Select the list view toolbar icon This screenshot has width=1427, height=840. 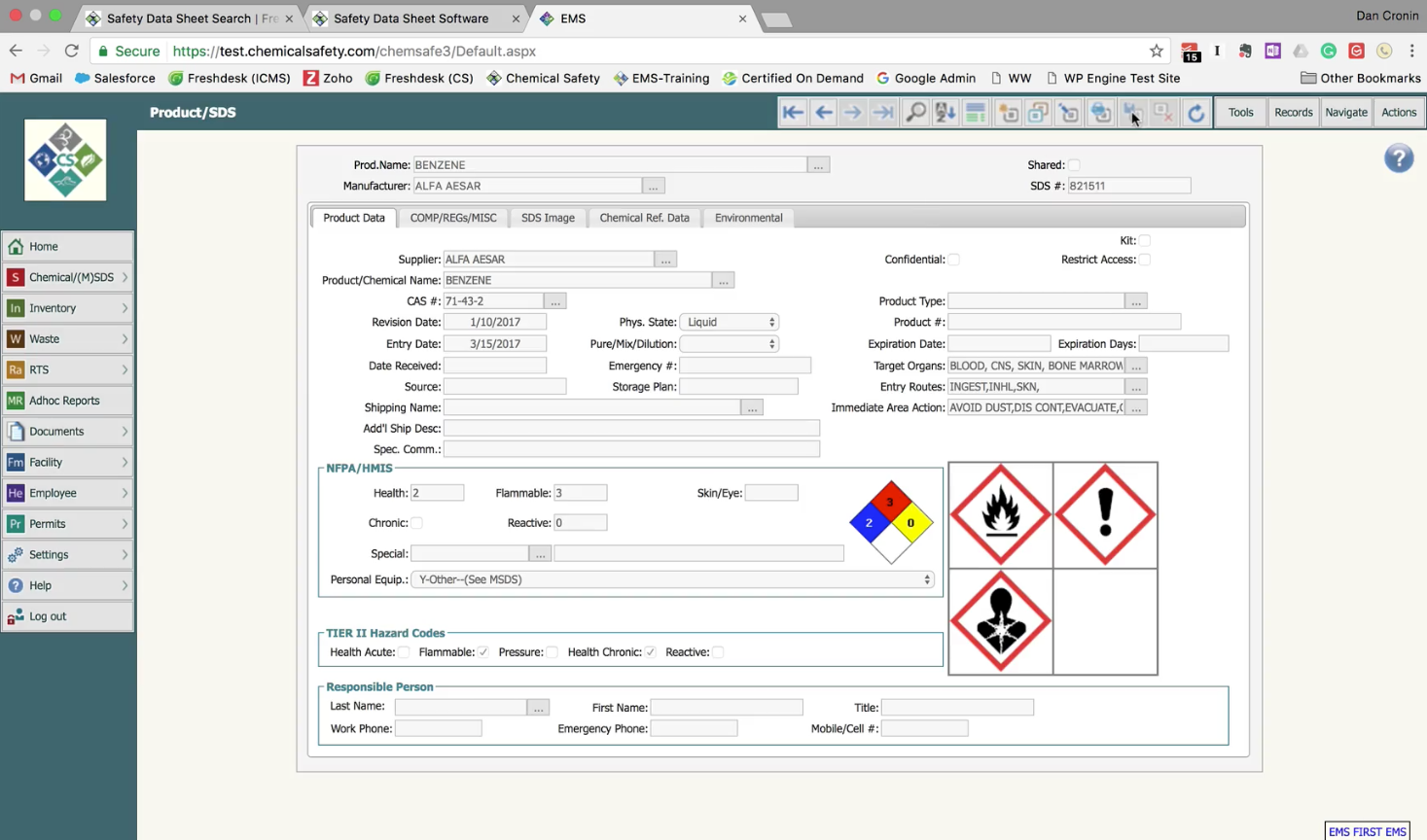coord(976,113)
